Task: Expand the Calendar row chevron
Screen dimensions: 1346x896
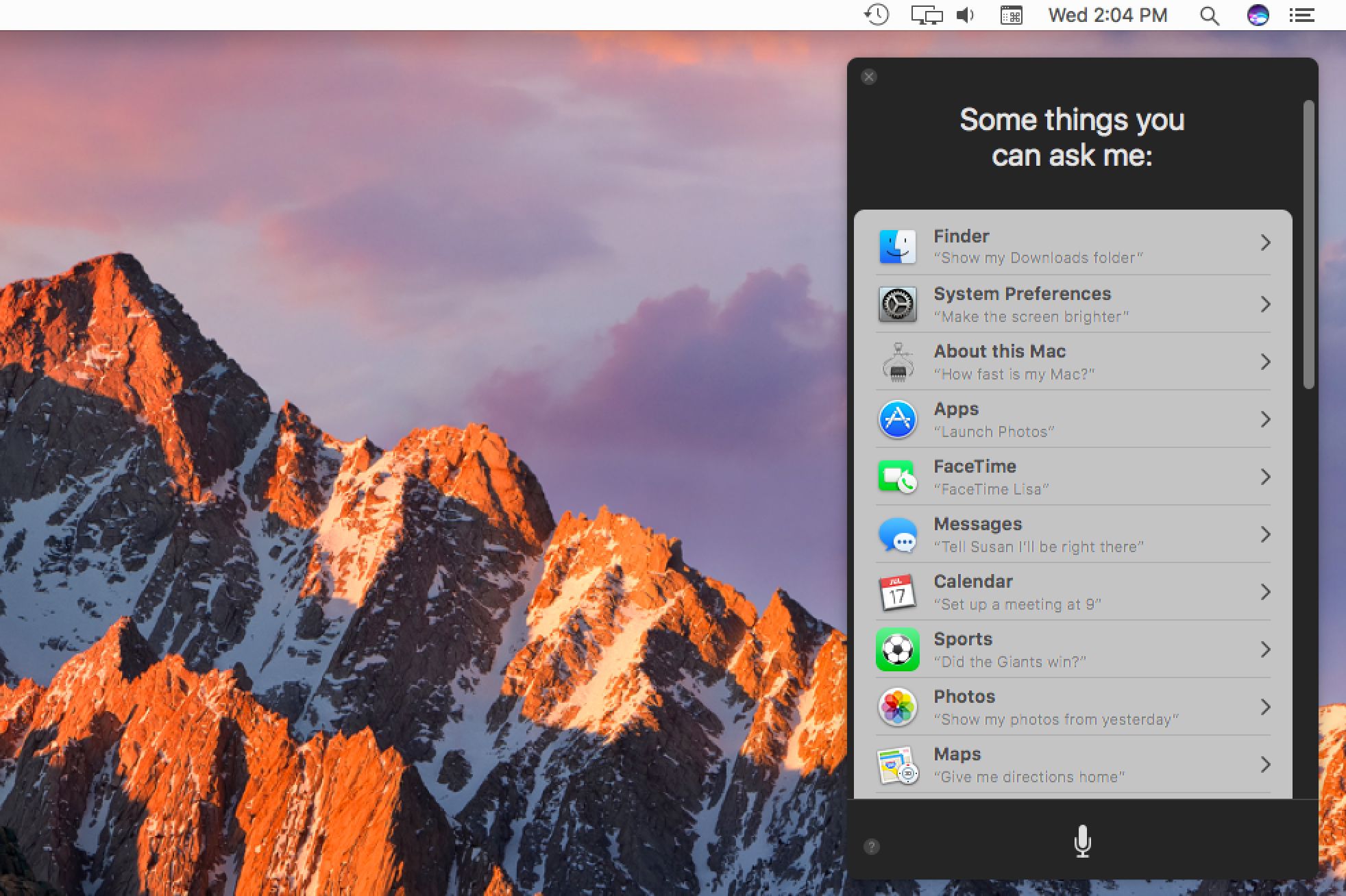Action: click(x=1265, y=592)
